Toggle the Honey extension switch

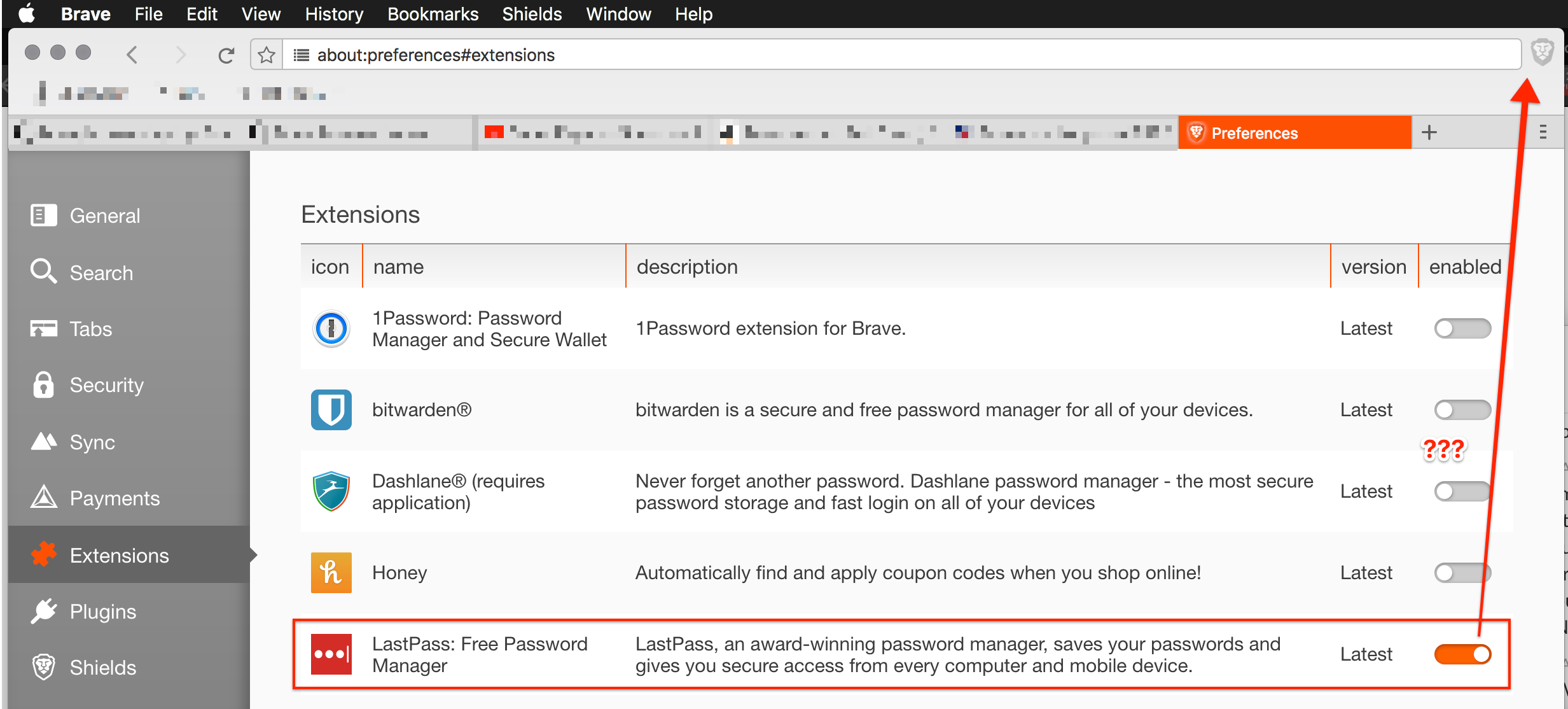click(x=1462, y=573)
